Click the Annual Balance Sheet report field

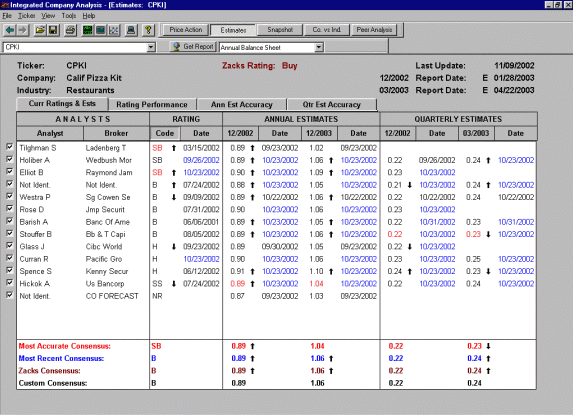267,47
